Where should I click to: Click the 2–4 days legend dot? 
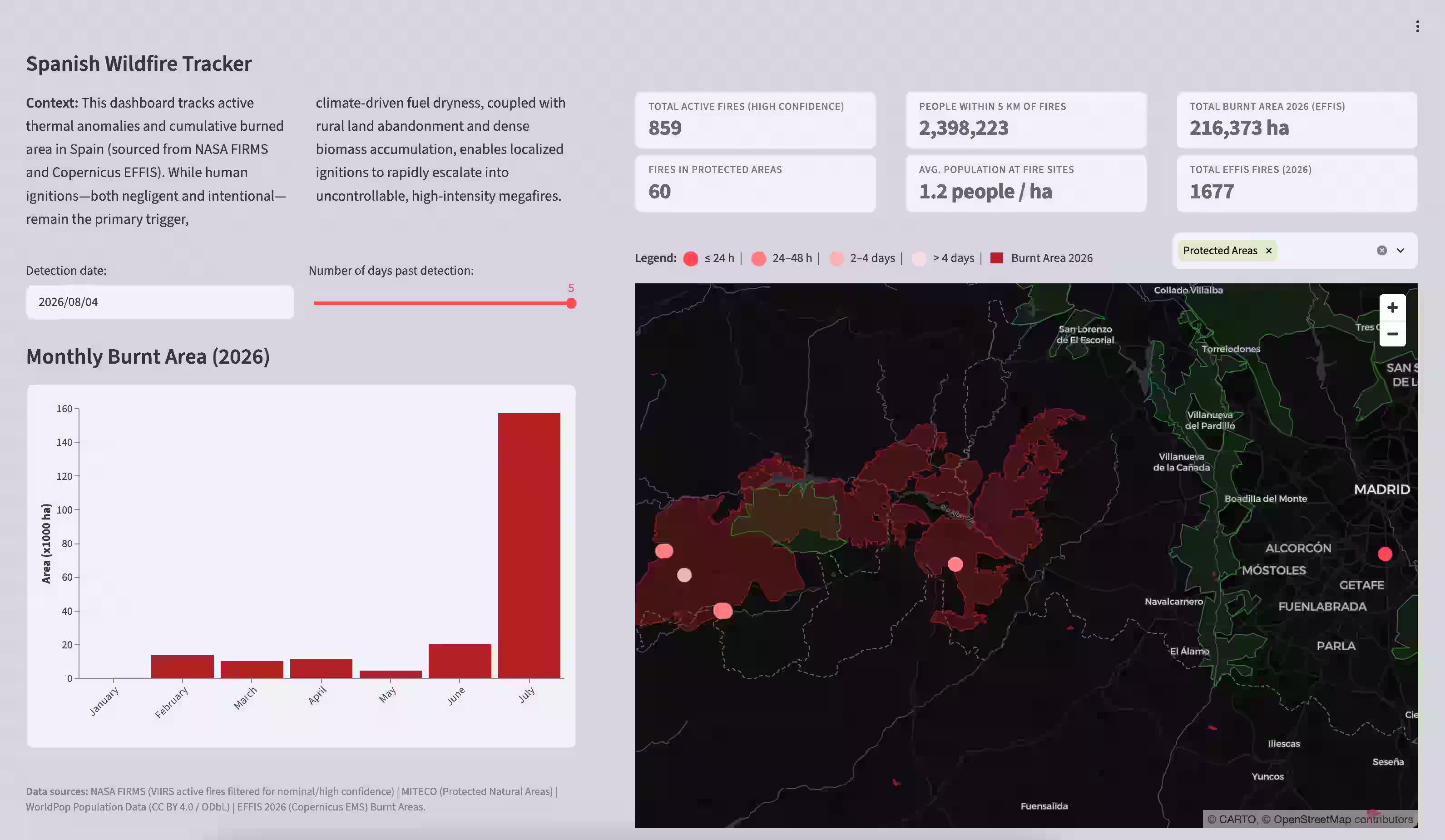[836, 259]
